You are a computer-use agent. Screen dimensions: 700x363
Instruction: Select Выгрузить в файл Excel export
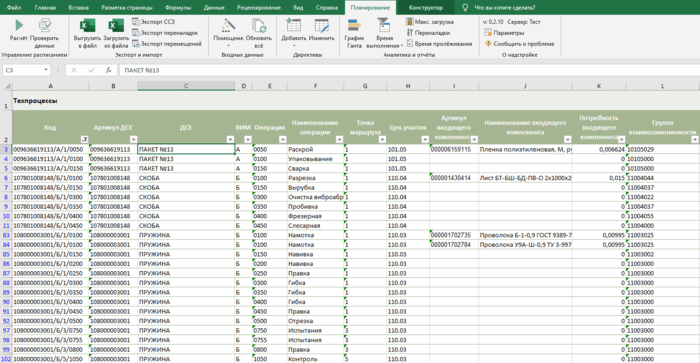(x=87, y=33)
